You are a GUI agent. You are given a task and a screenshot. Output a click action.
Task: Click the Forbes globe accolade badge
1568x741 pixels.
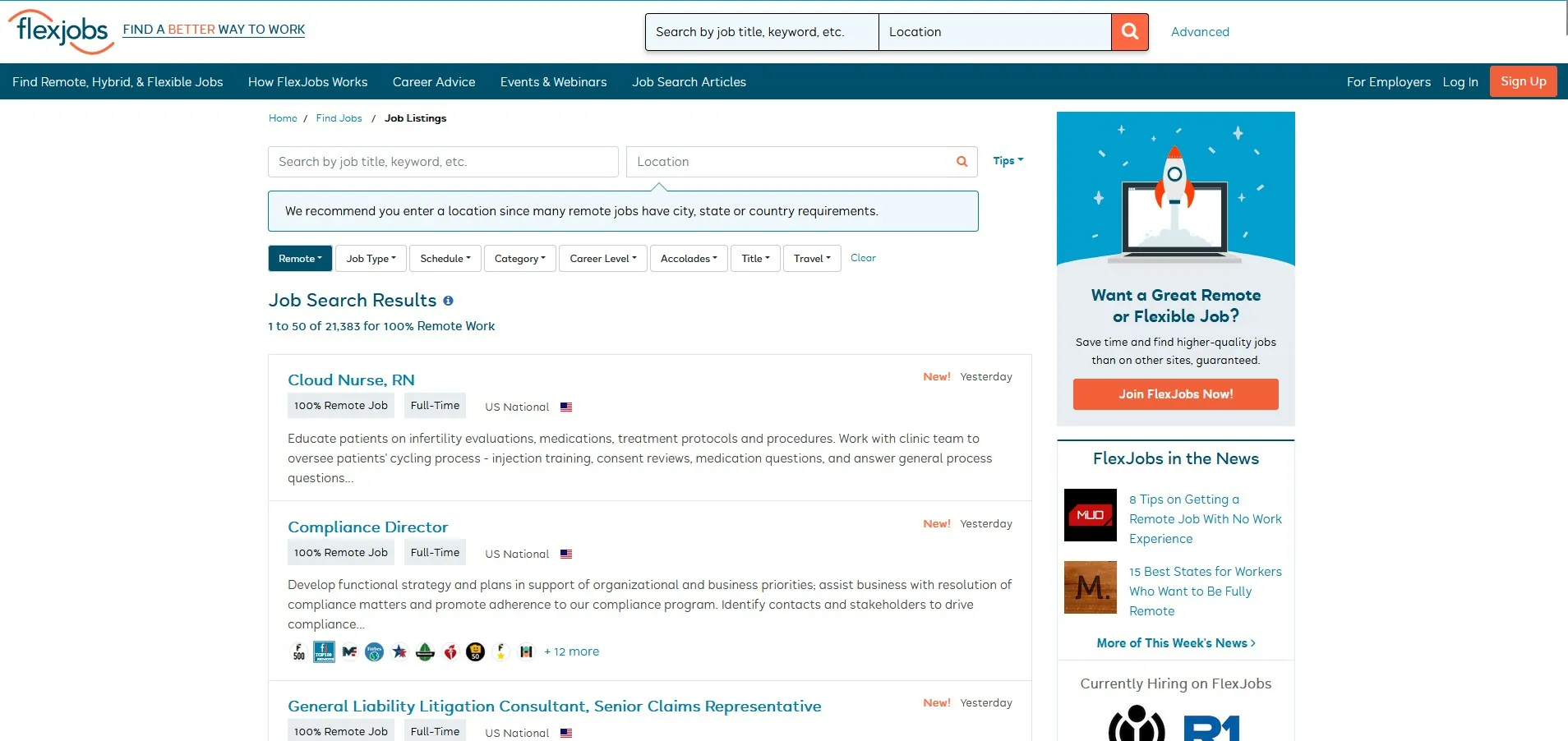point(375,652)
